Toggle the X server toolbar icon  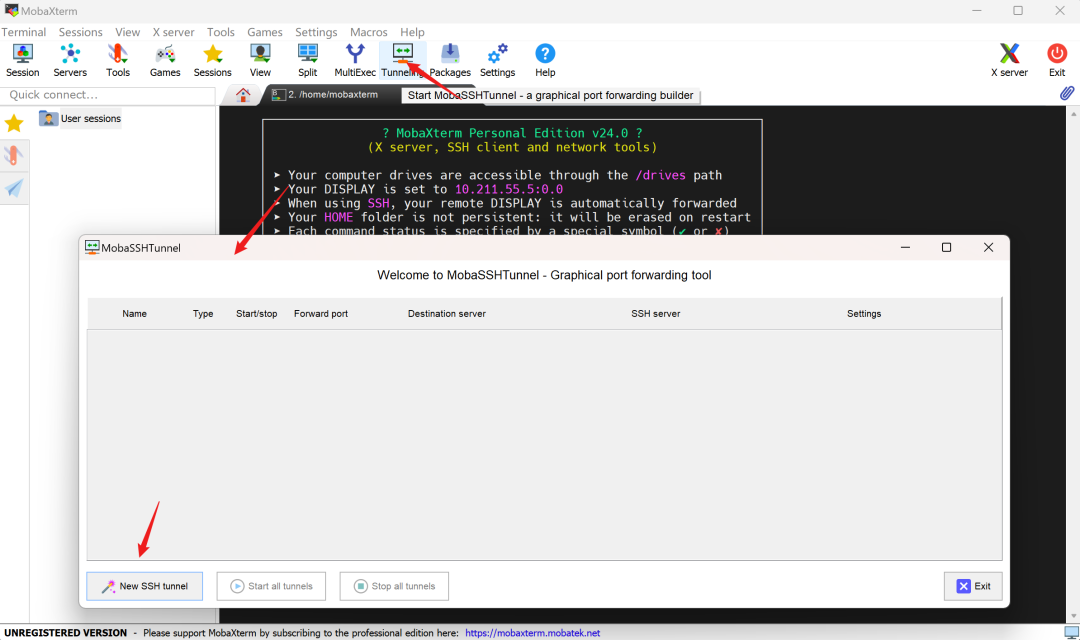pos(1009,60)
